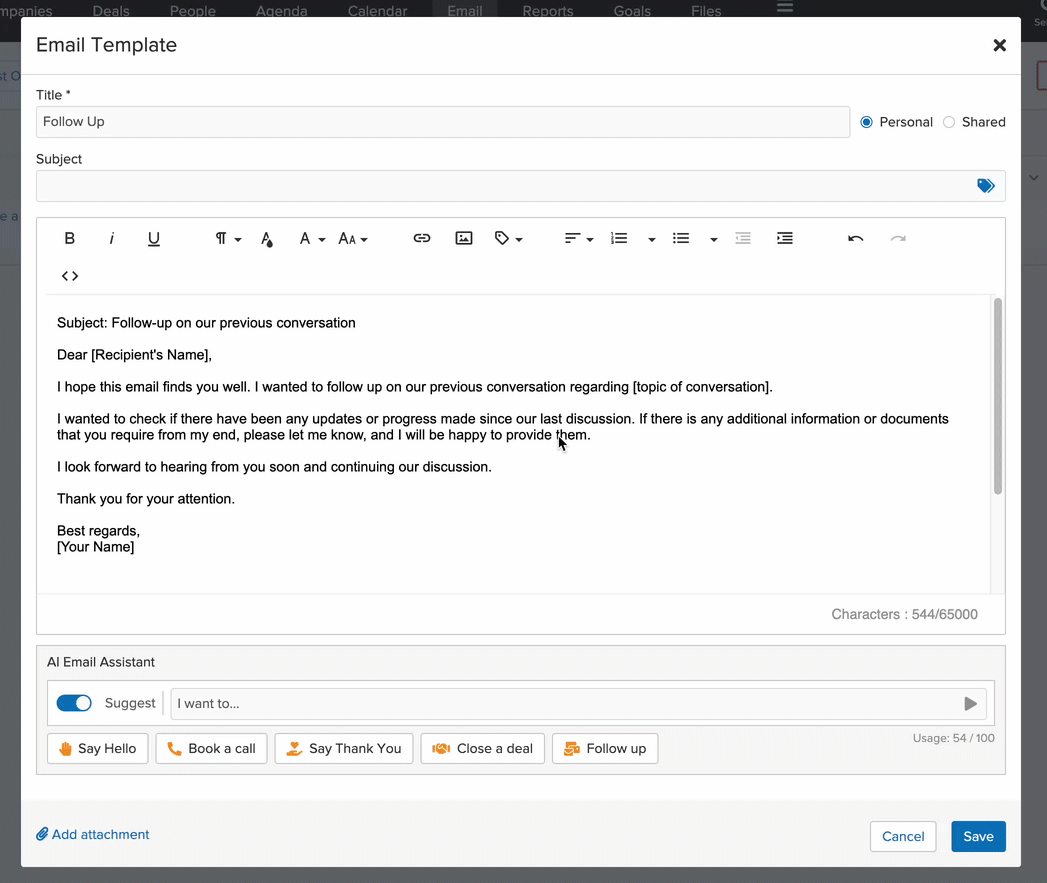Click the underline formatting icon
Viewport: 1047px width, 883px height.
pos(154,239)
